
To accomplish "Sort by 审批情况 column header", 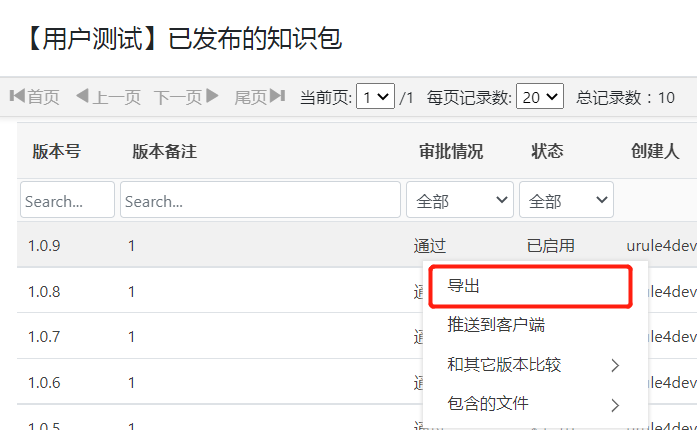I will tap(451, 152).
